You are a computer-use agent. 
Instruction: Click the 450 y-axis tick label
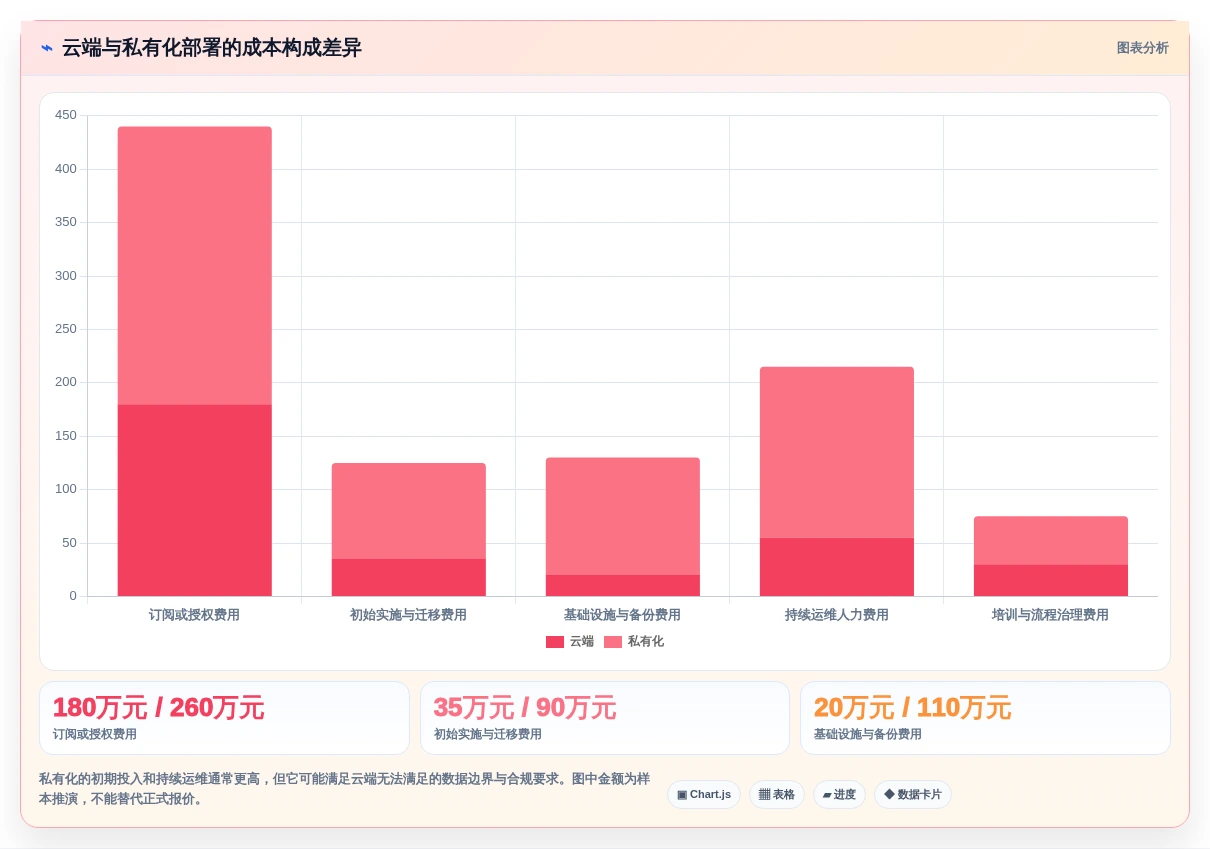(66, 115)
